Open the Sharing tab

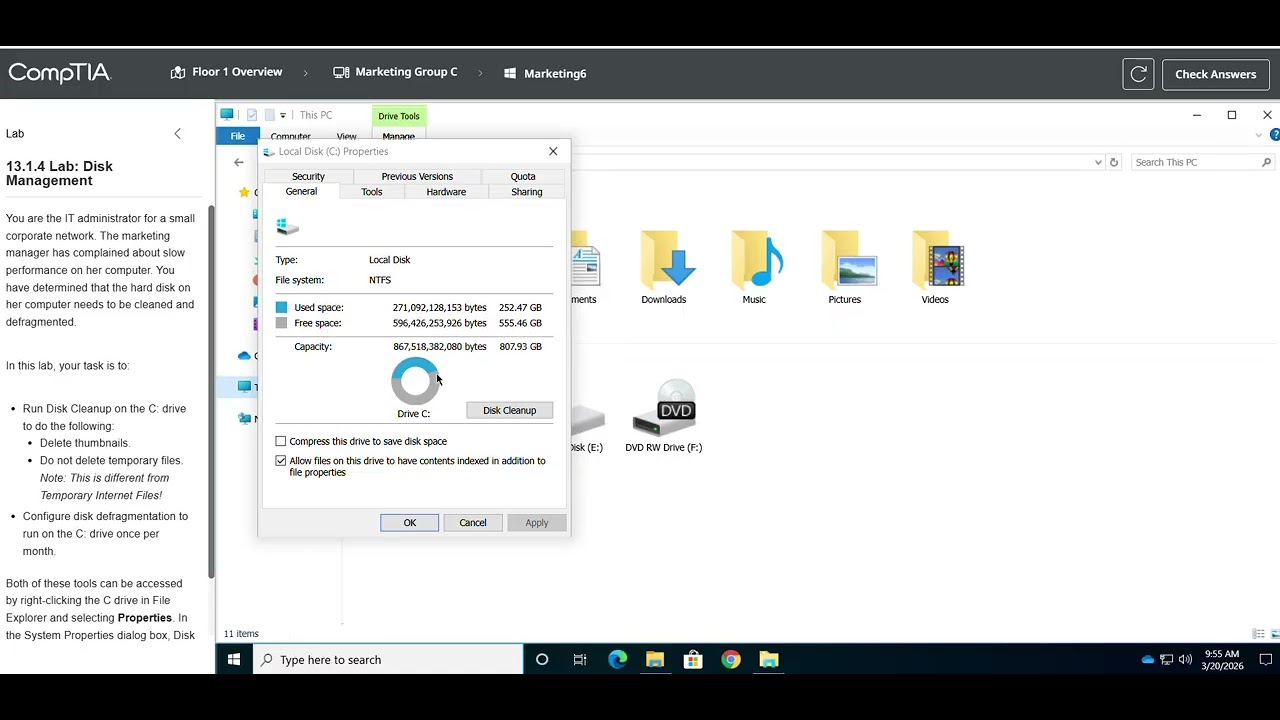(527, 192)
